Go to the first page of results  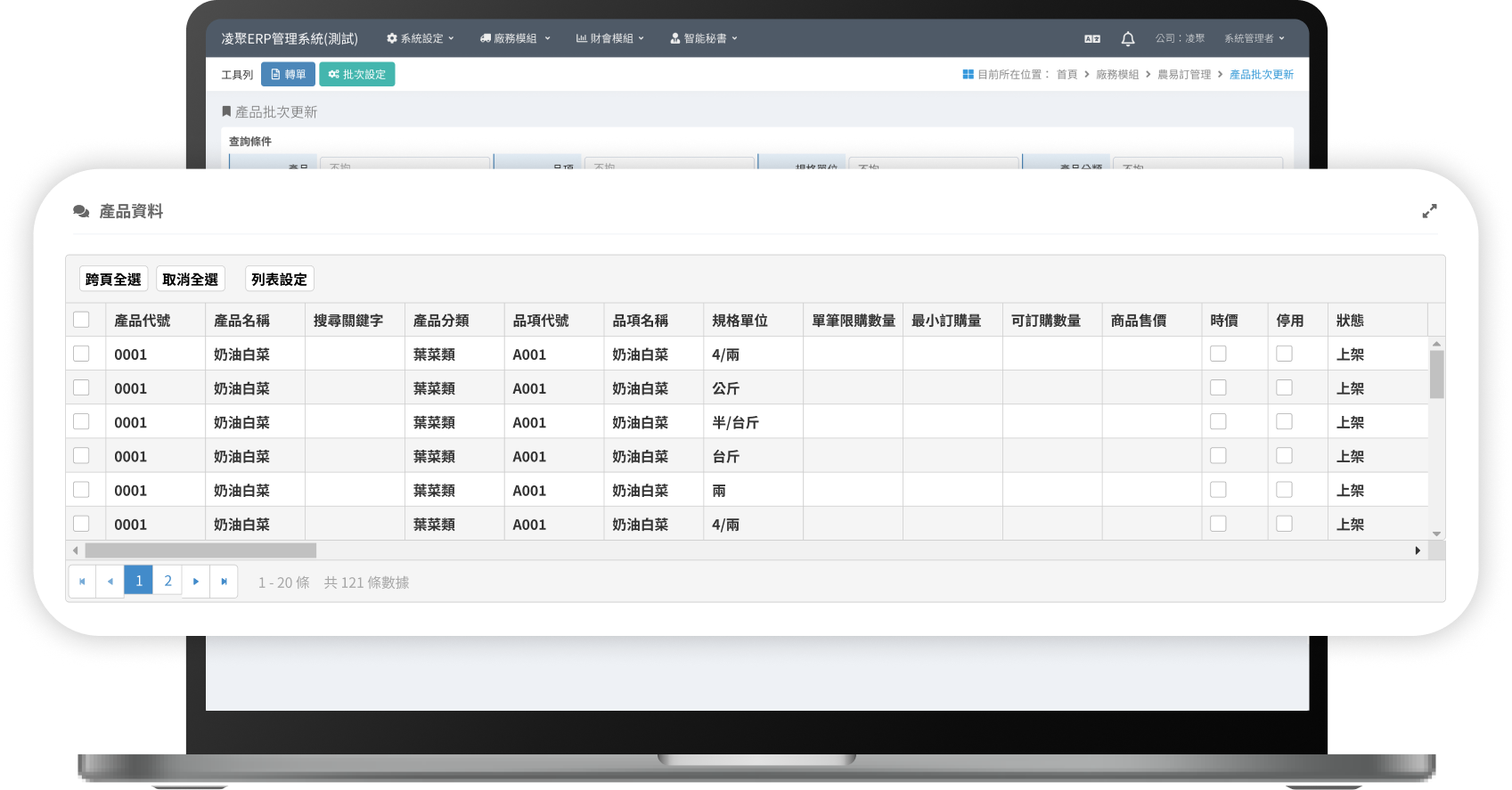coord(82,582)
